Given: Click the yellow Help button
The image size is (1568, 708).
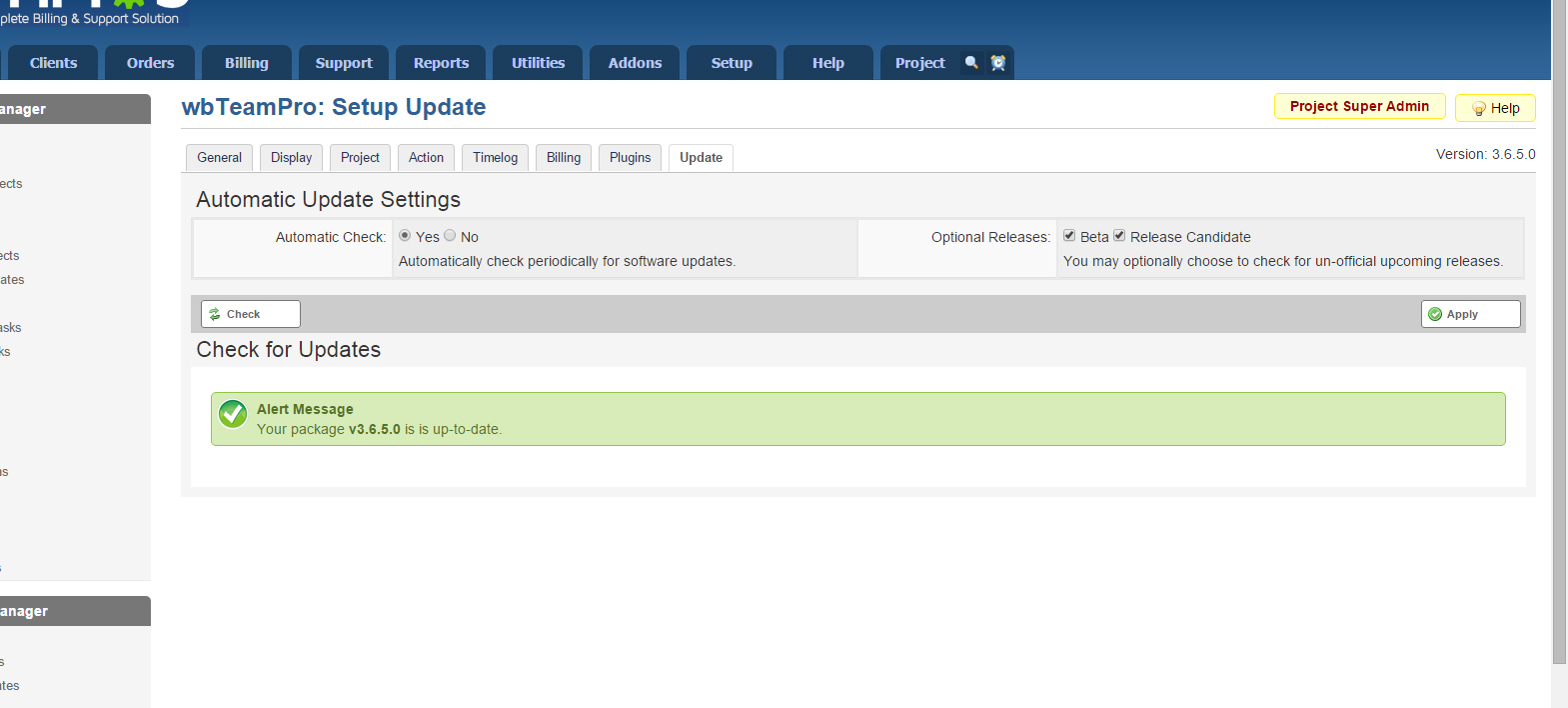Looking at the screenshot, I should pos(1495,108).
